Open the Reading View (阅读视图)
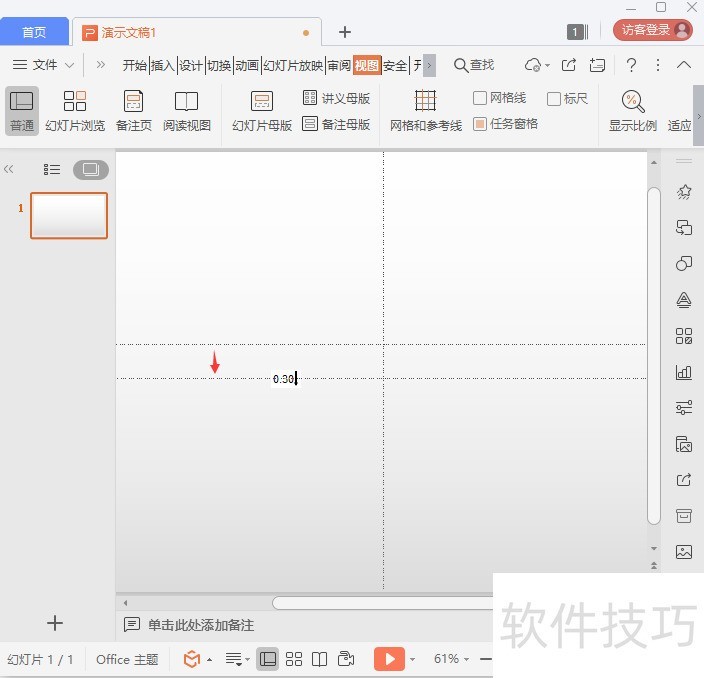This screenshot has height=678, width=704. (x=186, y=110)
